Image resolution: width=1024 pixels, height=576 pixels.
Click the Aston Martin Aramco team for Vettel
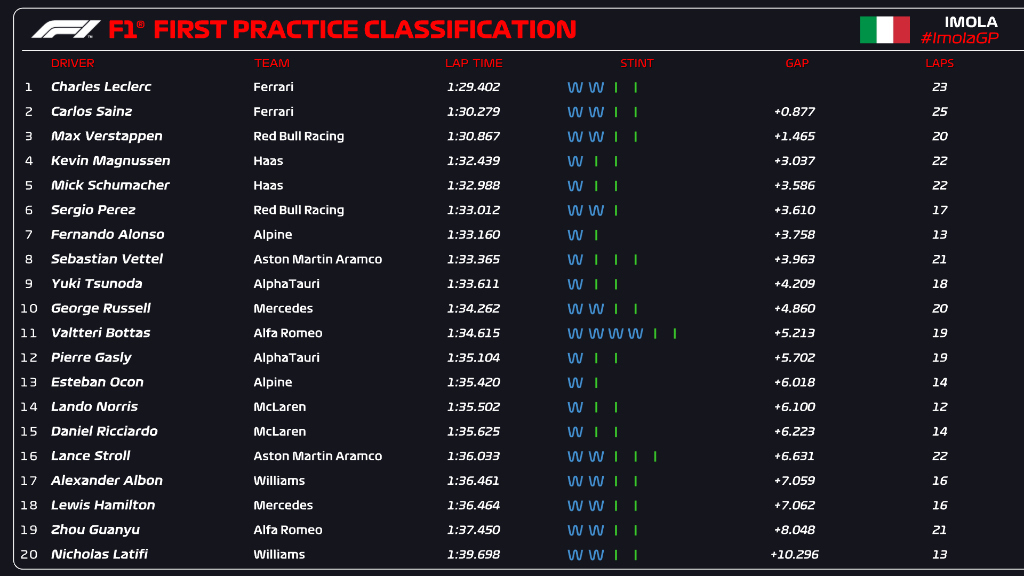tap(317, 259)
